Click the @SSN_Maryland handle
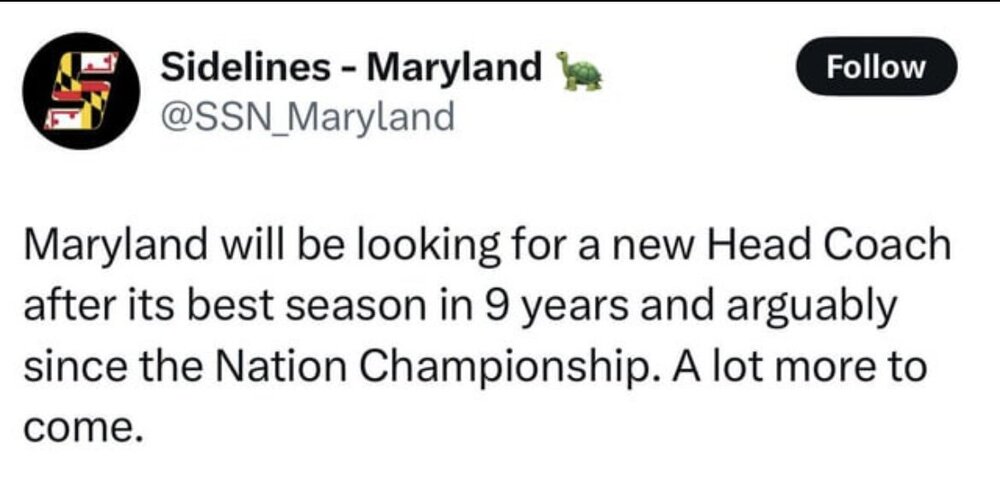 [x=307, y=117]
